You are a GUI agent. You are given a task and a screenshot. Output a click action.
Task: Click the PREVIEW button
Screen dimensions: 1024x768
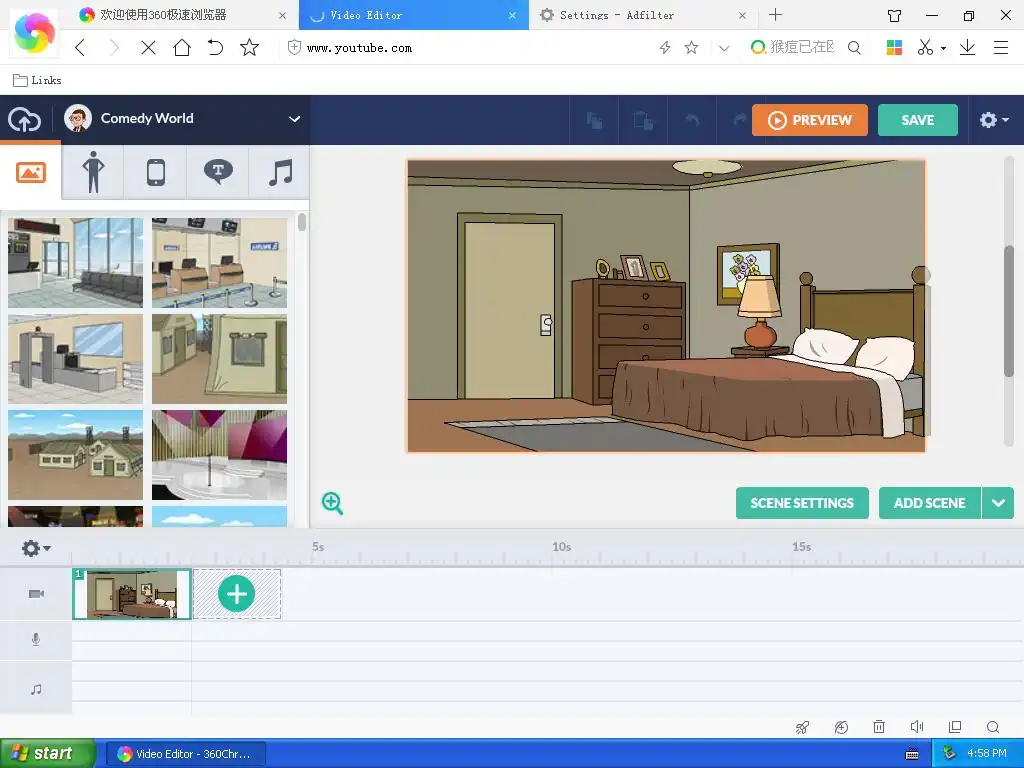pos(810,120)
